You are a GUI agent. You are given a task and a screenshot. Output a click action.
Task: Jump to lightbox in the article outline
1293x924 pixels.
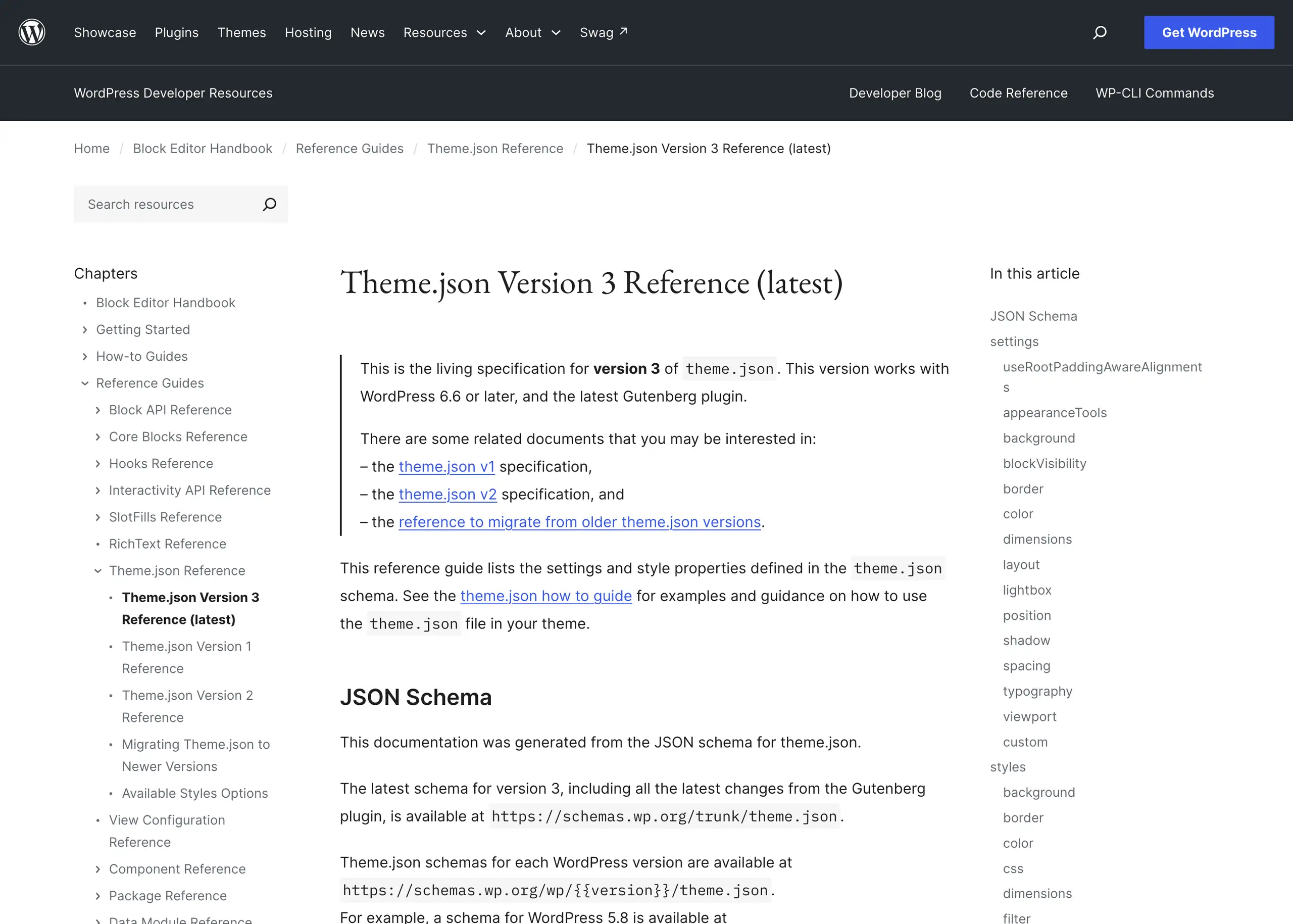pyautogui.click(x=1027, y=590)
